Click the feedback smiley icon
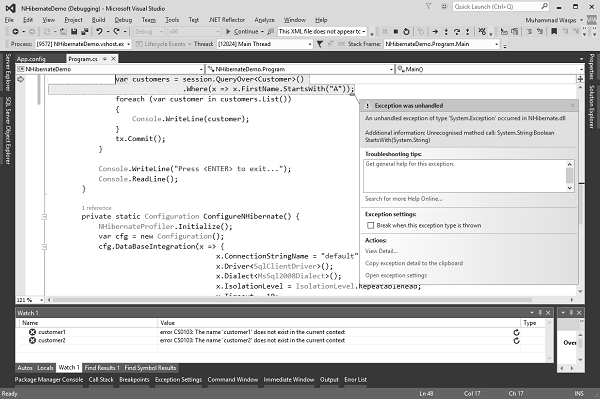 click(x=444, y=7)
